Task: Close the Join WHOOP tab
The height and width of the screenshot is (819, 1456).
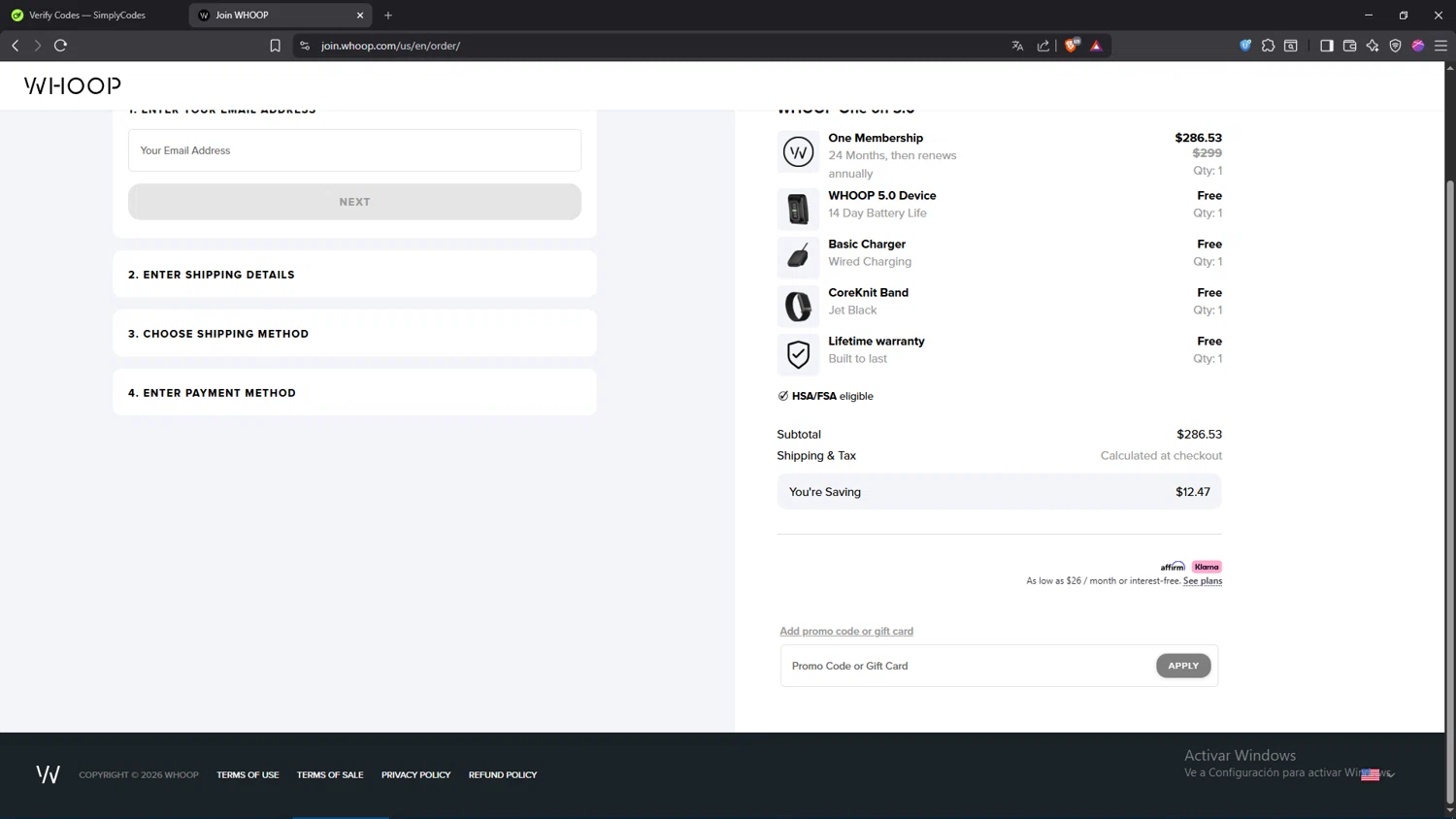Action: pyautogui.click(x=360, y=16)
